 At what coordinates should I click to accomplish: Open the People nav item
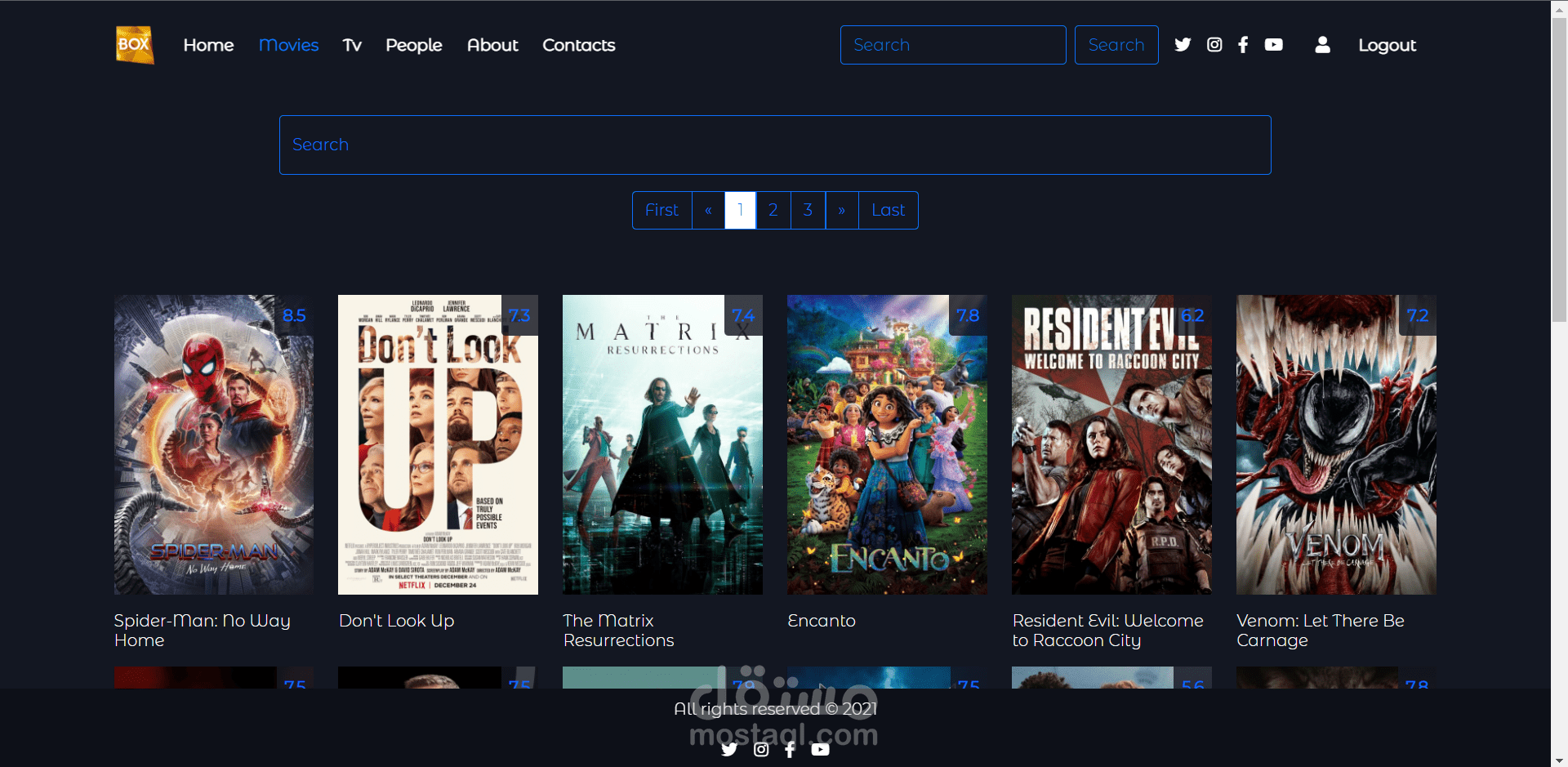(x=414, y=45)
